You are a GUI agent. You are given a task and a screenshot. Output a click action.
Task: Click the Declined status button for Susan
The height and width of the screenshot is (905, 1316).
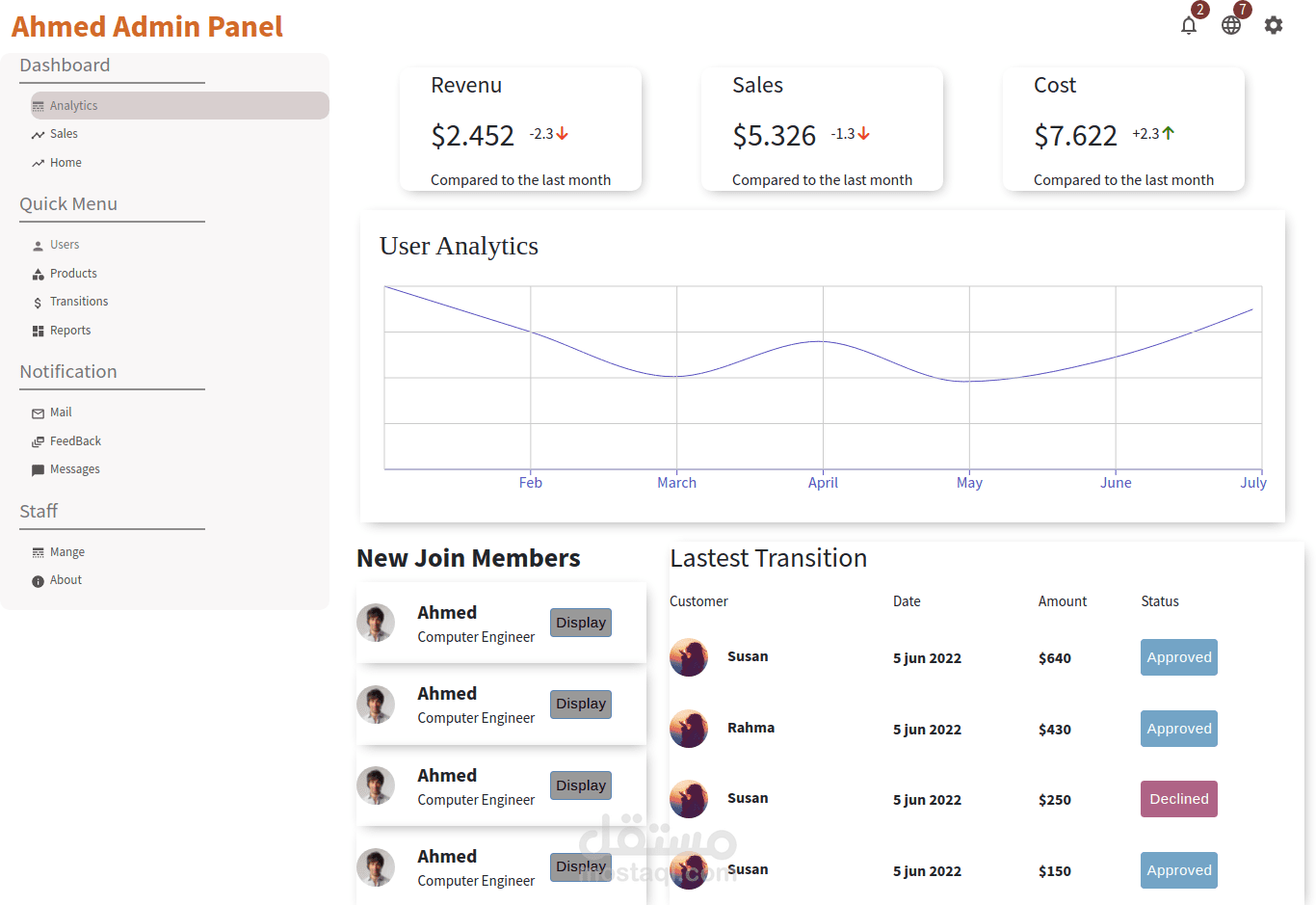[1178, 799]
